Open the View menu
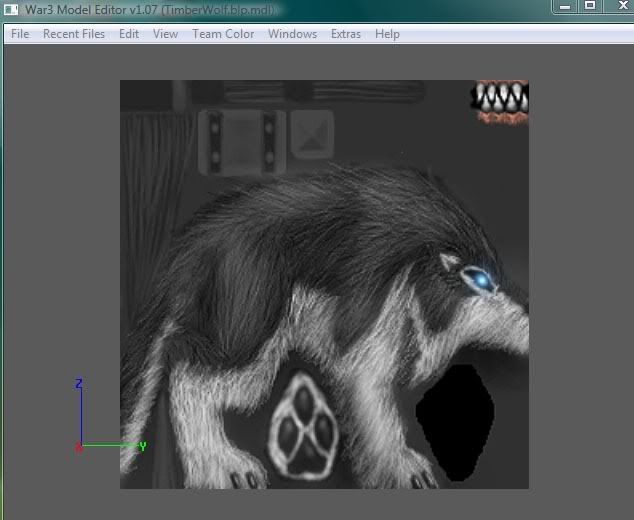Image resolution: width=634 pixels, height=520 pixels. (165, 34)
